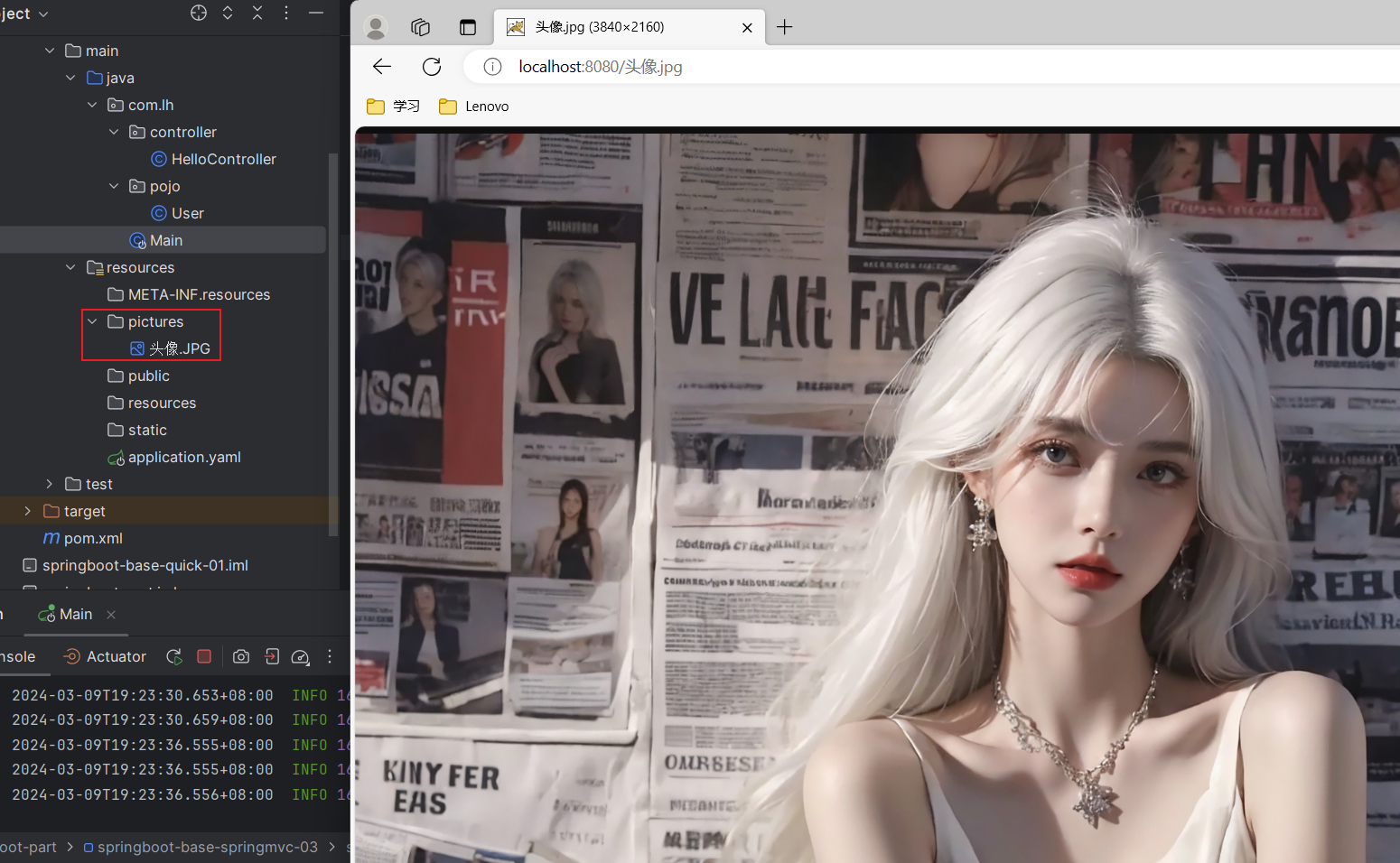
Task: Click log line timestamp 19:23:30.653
Action: tap(142, 695)
